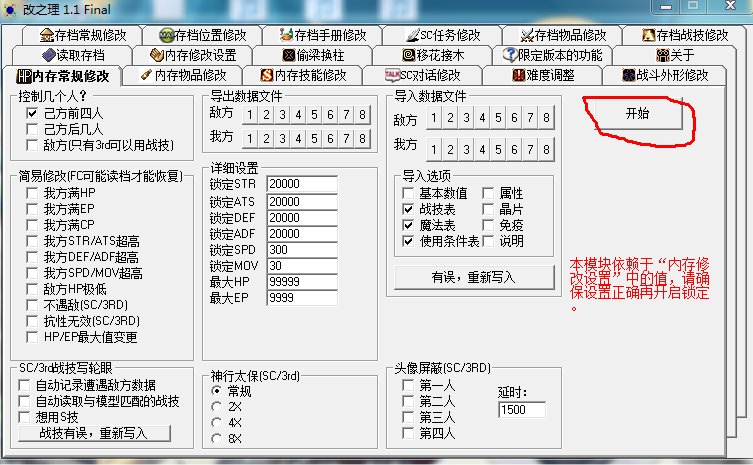
Task: Click the TALK icon of SC对话修改
Action: [x=392, y=75]
